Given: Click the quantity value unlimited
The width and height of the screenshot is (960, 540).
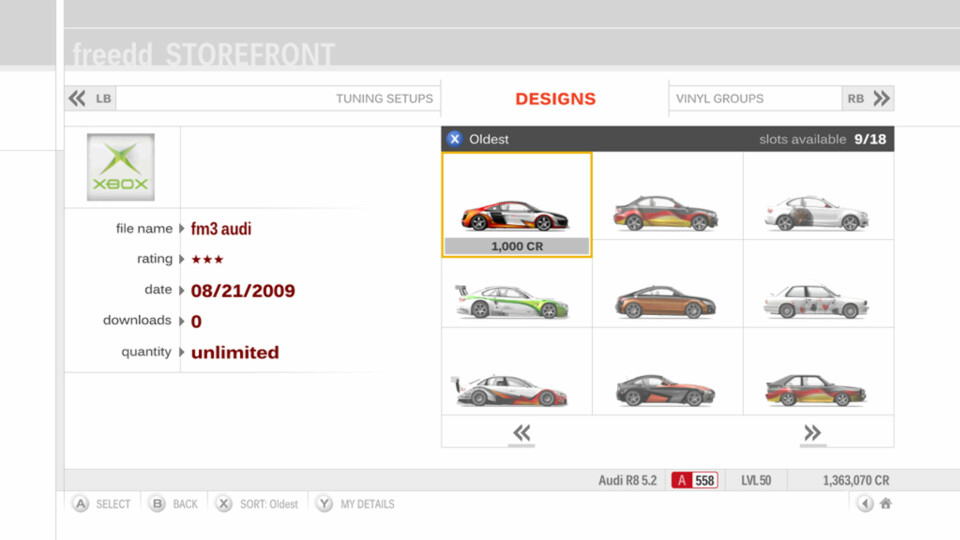Looking at the screenshot, I should pos(235,353).
